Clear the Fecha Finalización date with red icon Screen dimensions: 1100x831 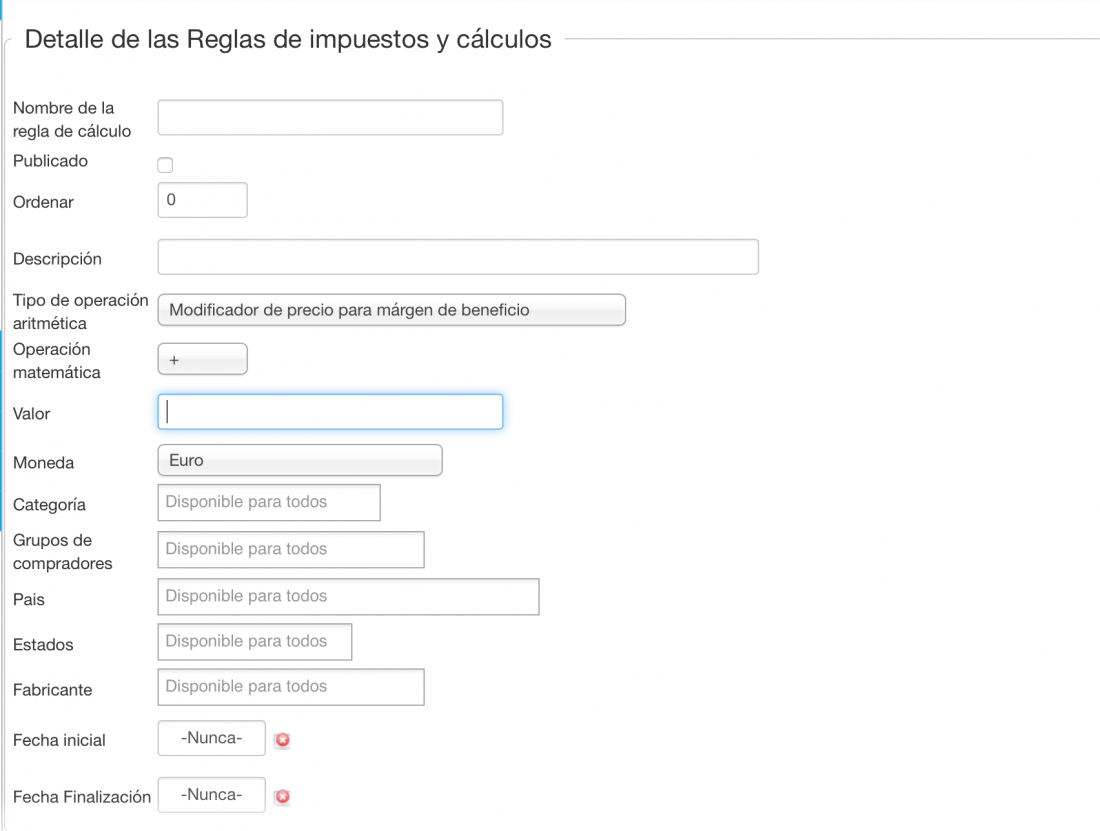(x=283, y=797)
